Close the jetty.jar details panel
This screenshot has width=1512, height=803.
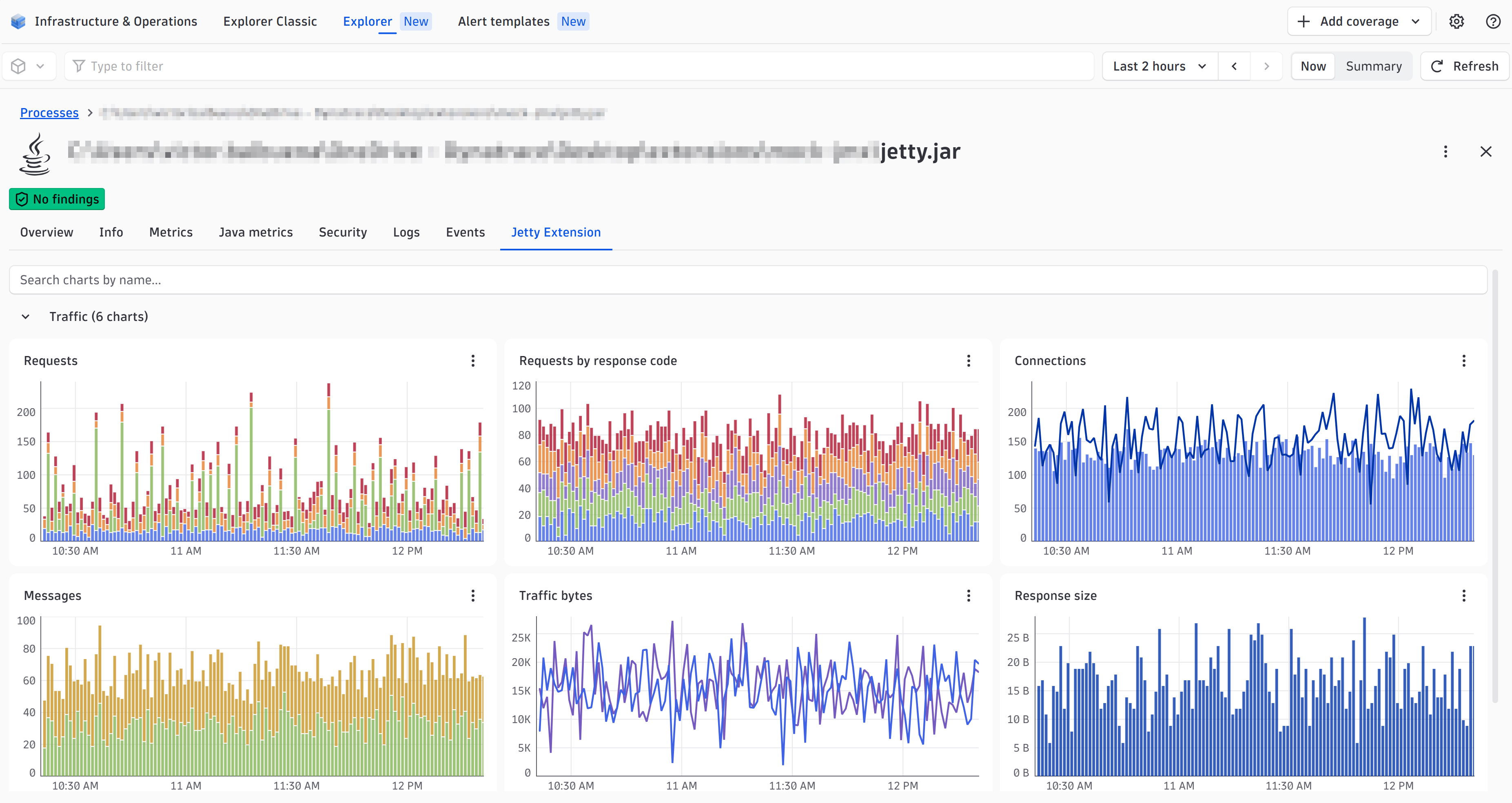pyautogui.click(x=1485, y=152)
